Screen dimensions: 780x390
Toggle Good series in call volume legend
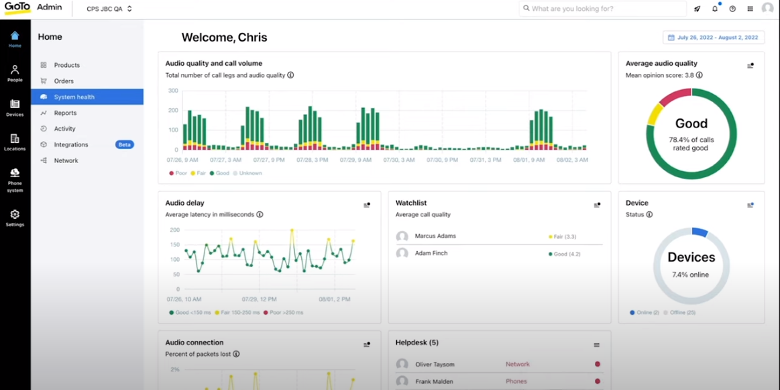(x=219, y=173)
